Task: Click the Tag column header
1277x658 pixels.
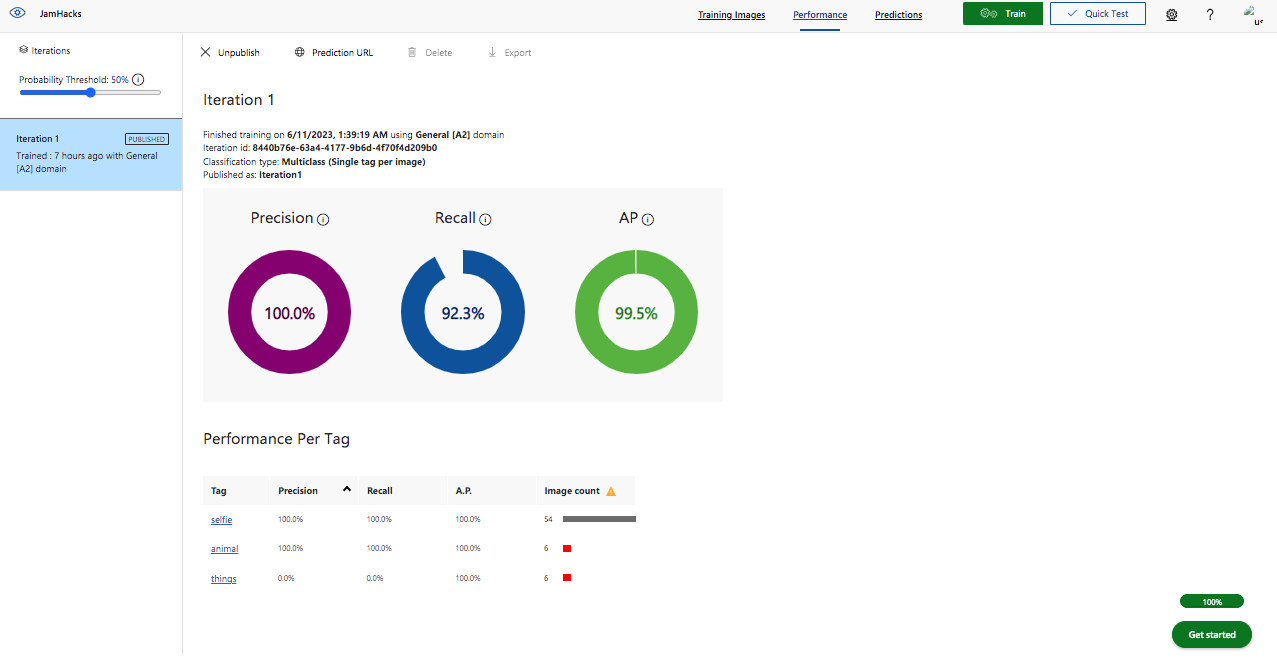Action: 237,490
